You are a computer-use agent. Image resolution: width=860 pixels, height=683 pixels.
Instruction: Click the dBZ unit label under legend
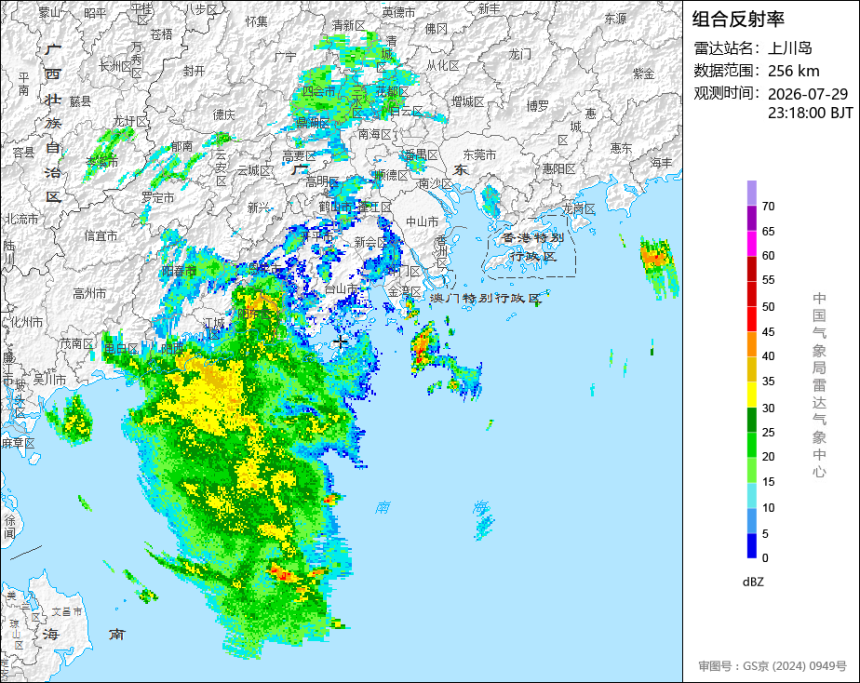point(753,582)
